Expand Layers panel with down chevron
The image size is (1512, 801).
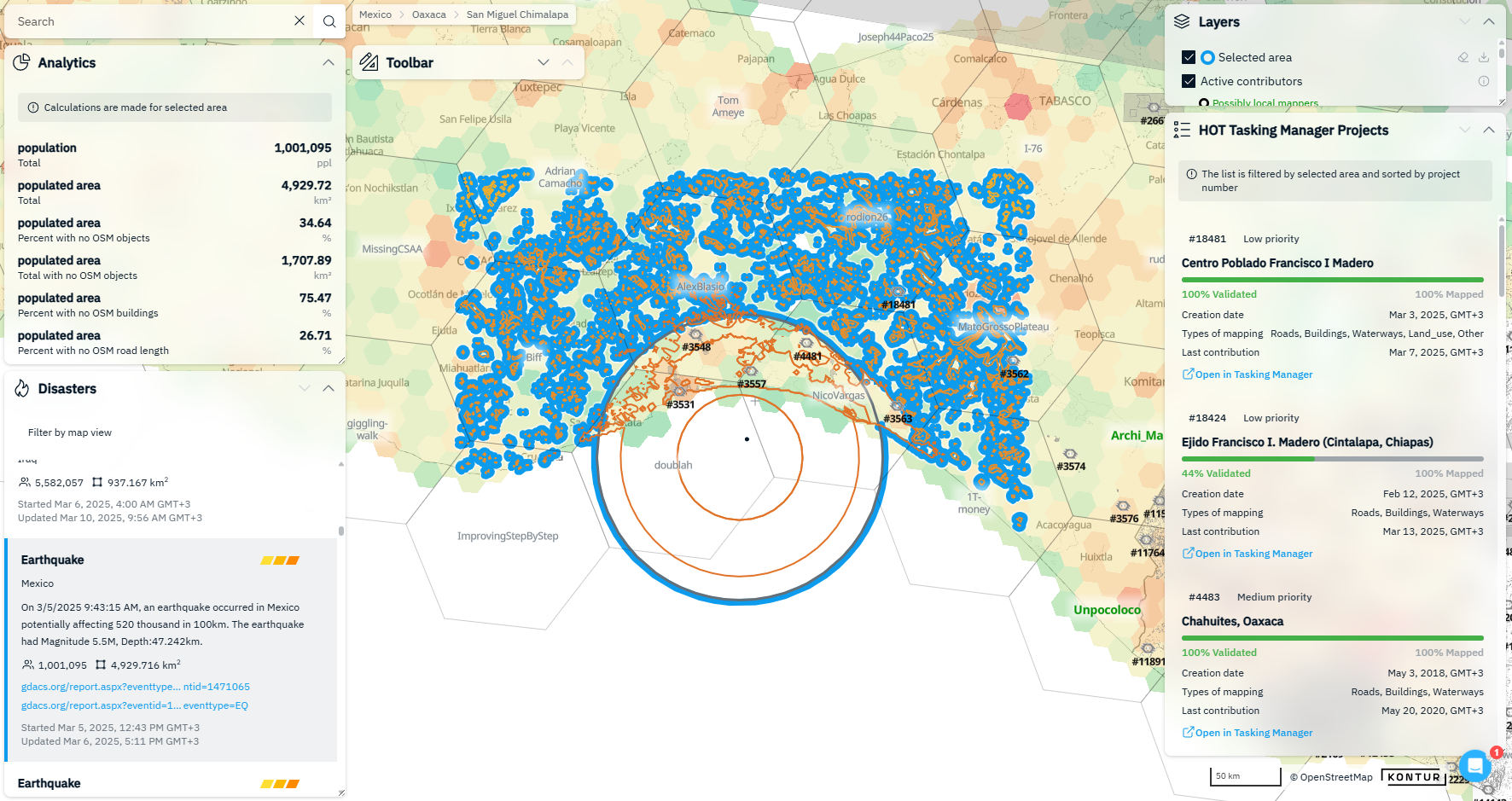coord(1465,21)
